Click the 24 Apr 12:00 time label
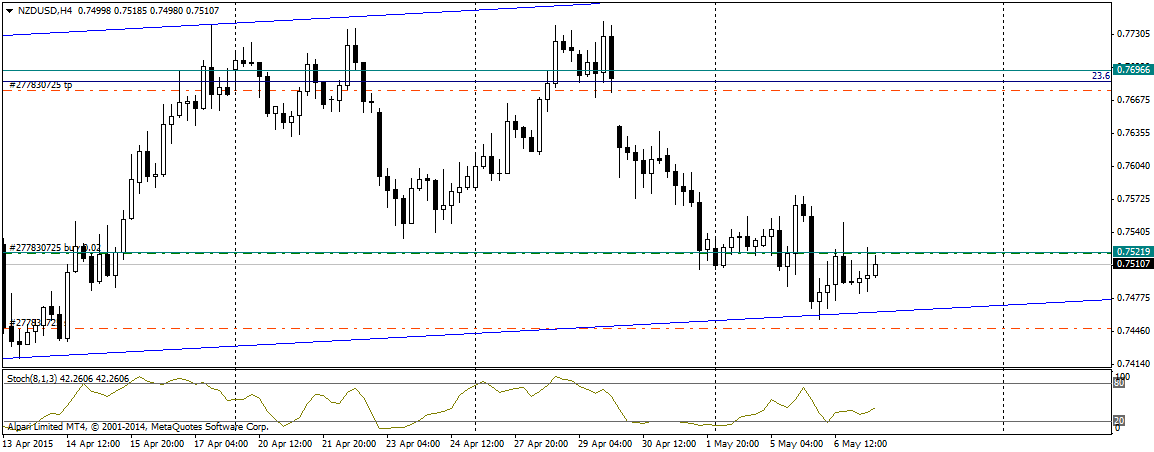1154x452 pixels. click(x=478, y=445)
